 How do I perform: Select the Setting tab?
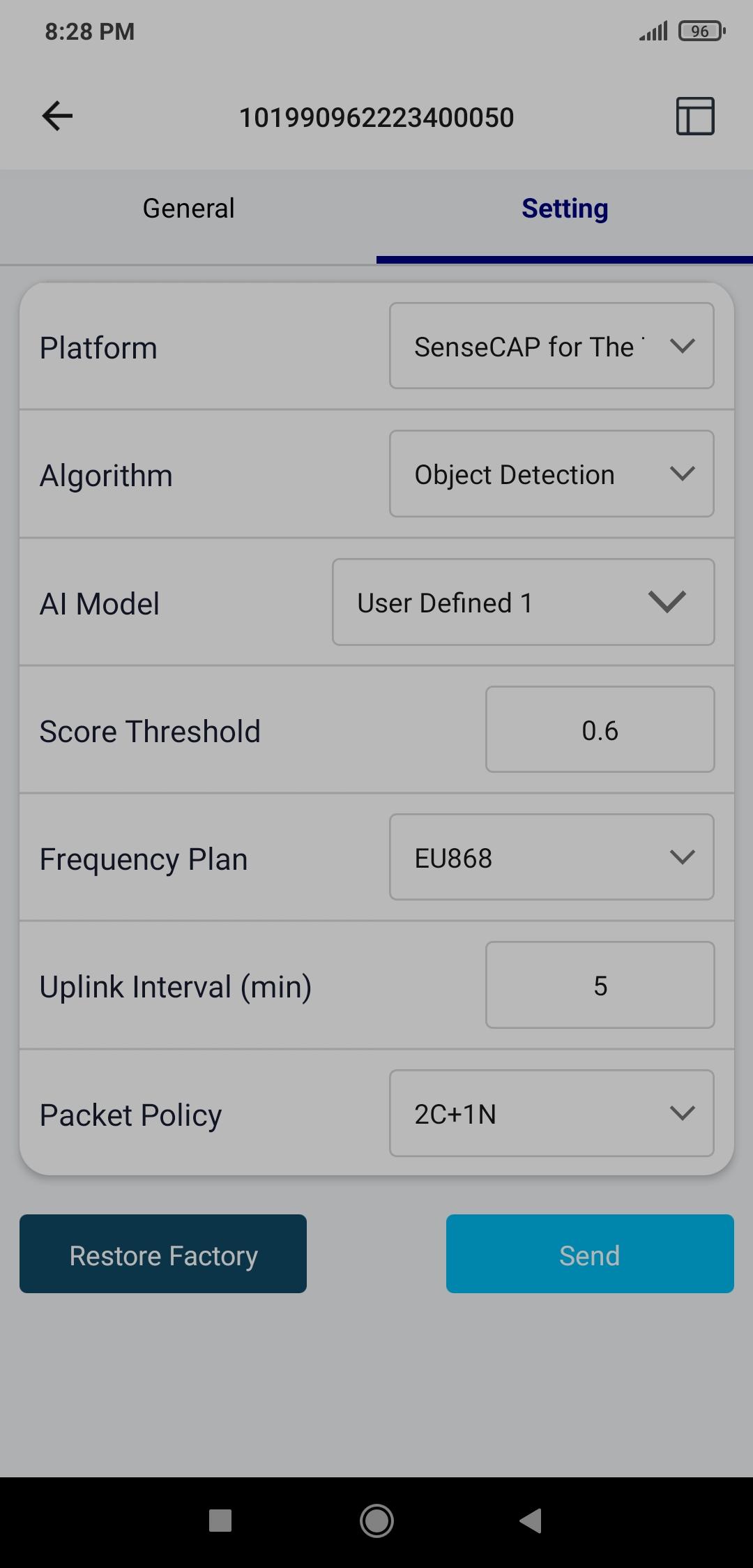click(x=564, y=207)
